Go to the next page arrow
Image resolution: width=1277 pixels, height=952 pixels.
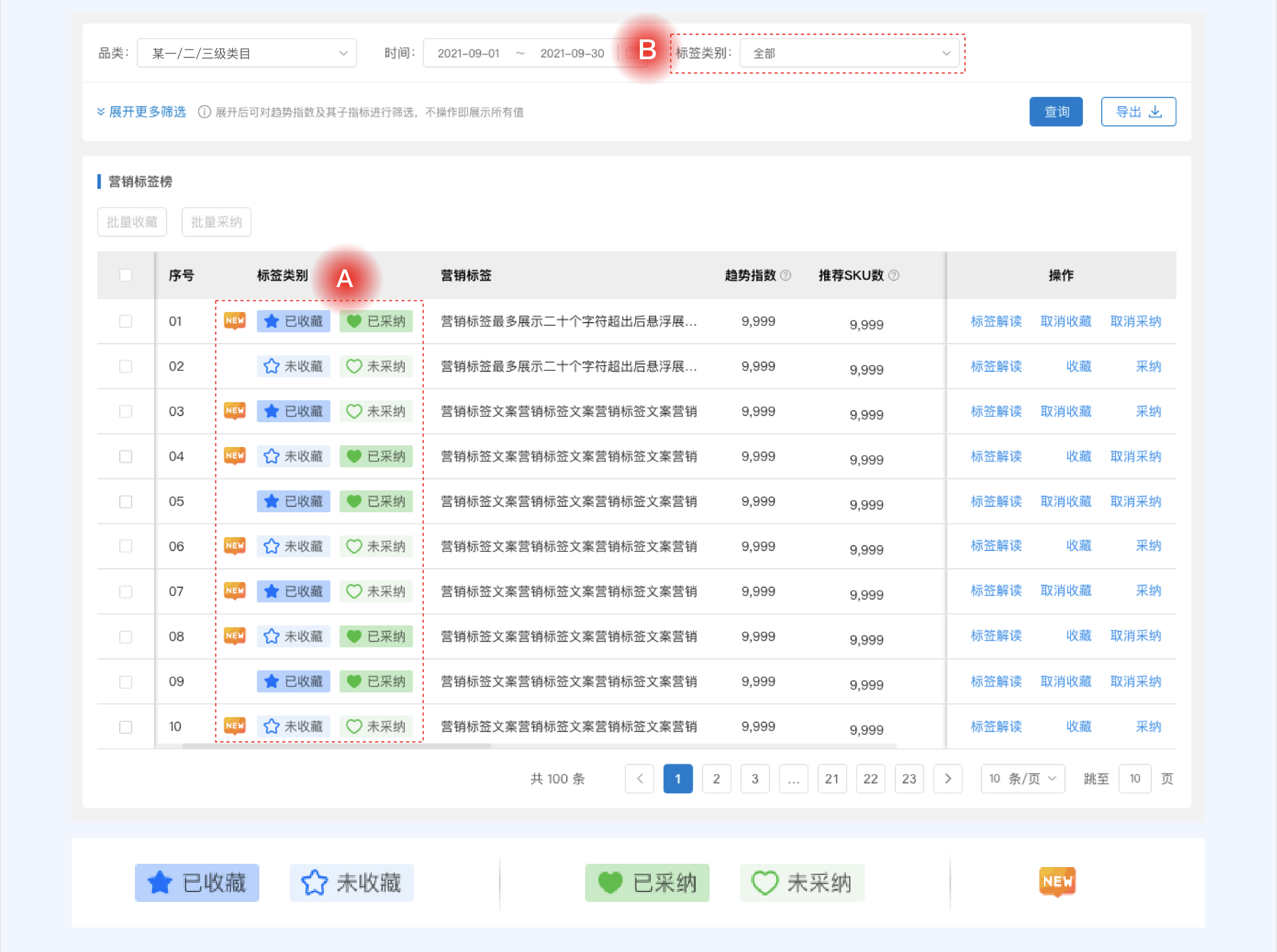[948, 779]
